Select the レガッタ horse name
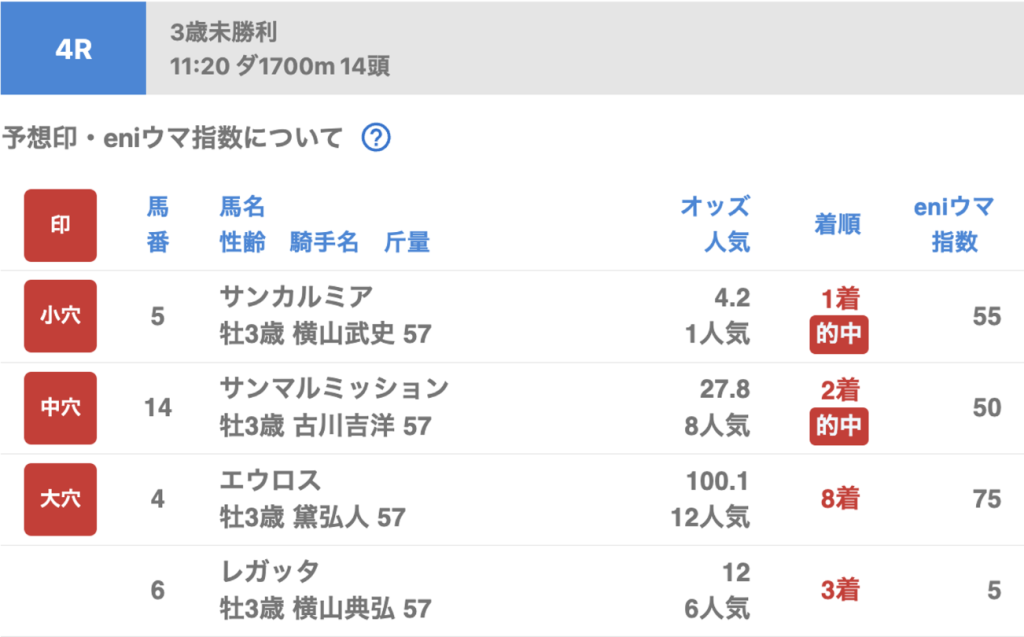This screenshot has width=1024, height=637. pos(270,572)
